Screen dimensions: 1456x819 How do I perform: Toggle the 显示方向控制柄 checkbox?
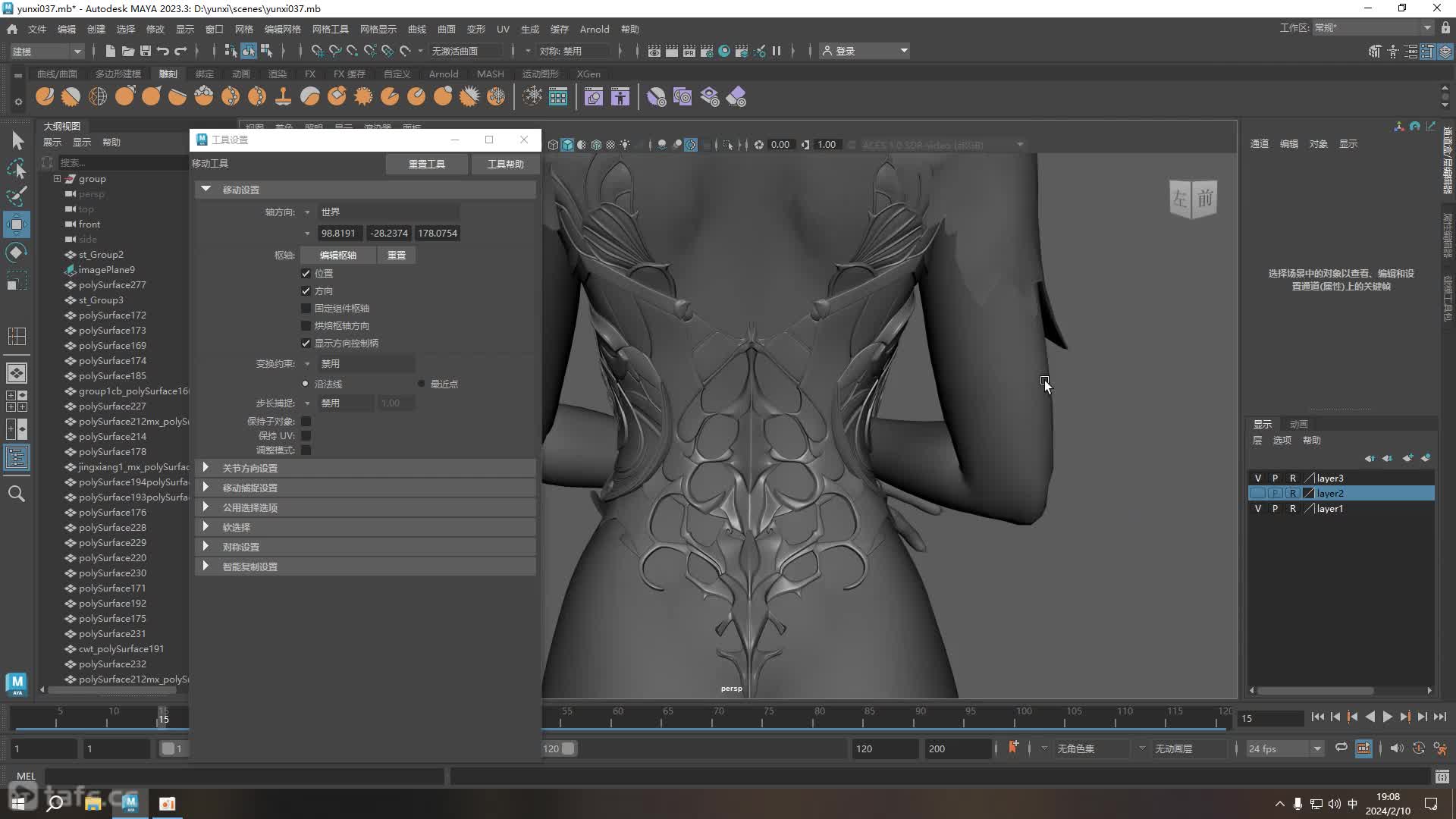tap(306, 344)
